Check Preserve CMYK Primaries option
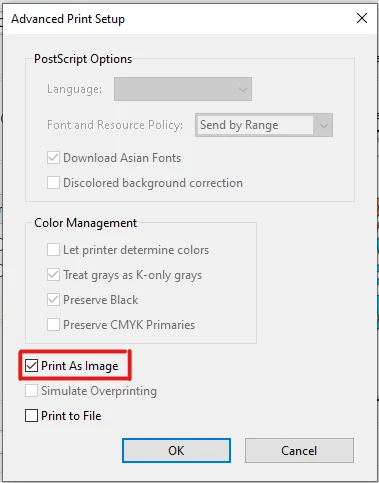Viewport: 379px width, 483px height. (x=53, y=324)
